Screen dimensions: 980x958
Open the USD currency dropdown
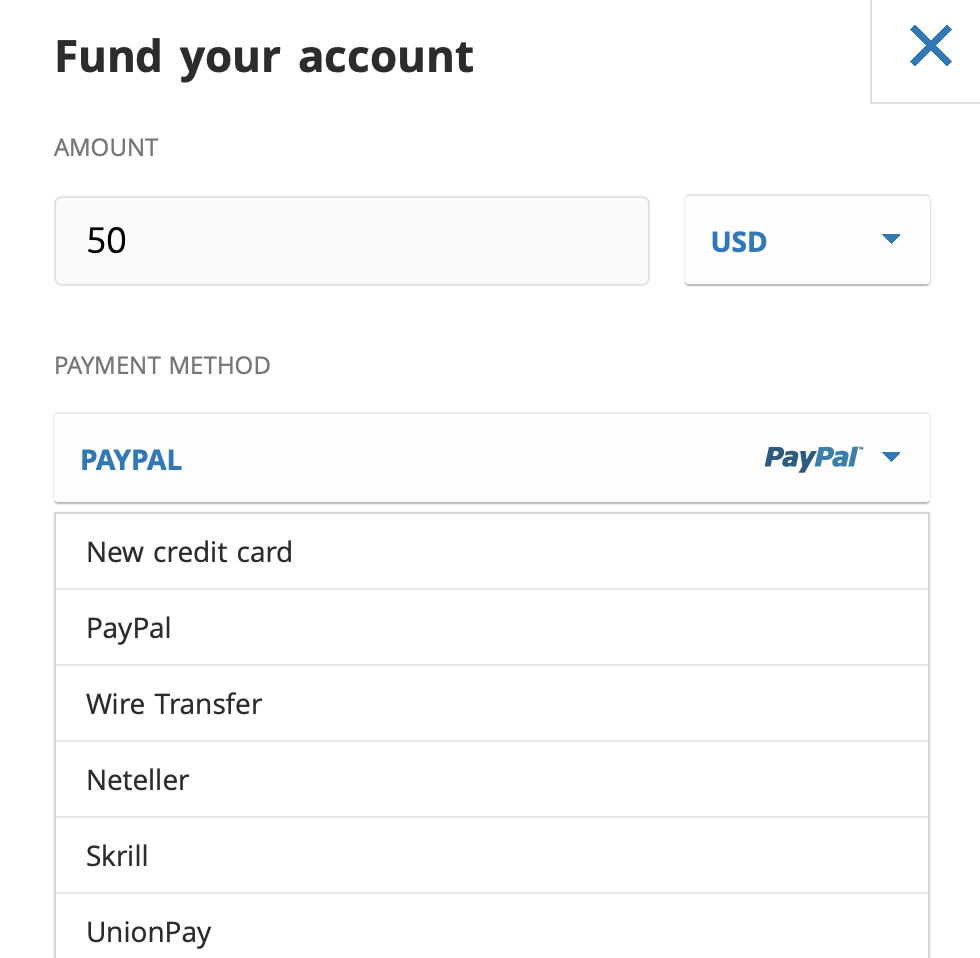[x=807, y=240]
